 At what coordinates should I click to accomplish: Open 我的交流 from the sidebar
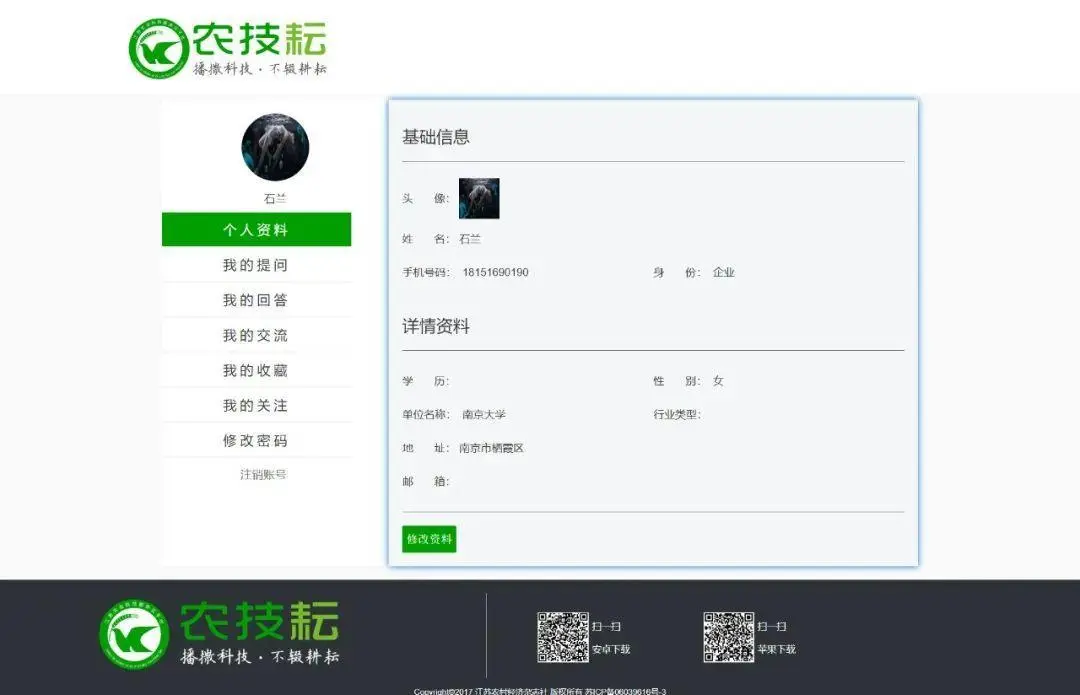256,334
